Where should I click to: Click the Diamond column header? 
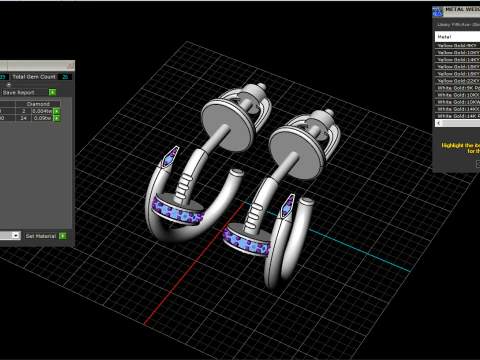pyautogui.click(x=38, y=104)
